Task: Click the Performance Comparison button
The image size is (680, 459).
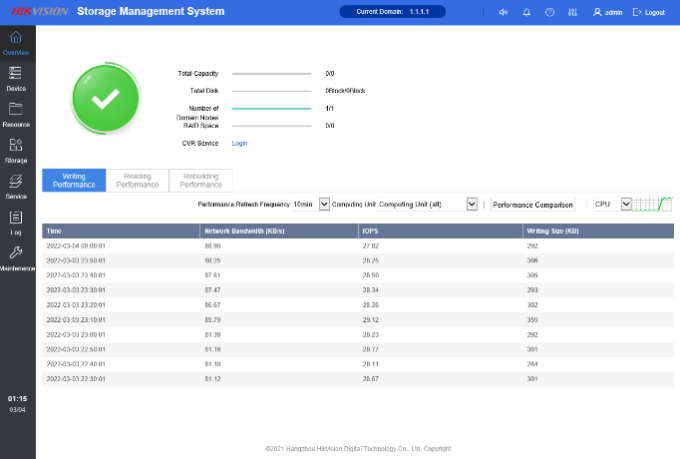Action: tap(533, 204)
